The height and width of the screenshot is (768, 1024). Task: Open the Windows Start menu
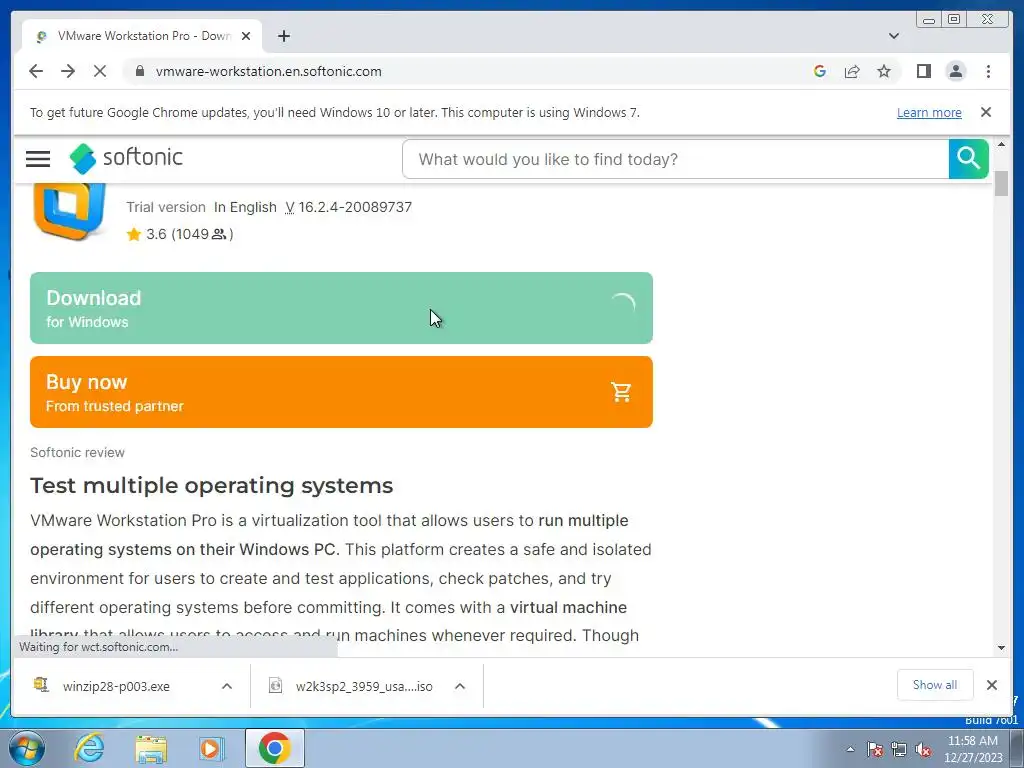(27, 748)
